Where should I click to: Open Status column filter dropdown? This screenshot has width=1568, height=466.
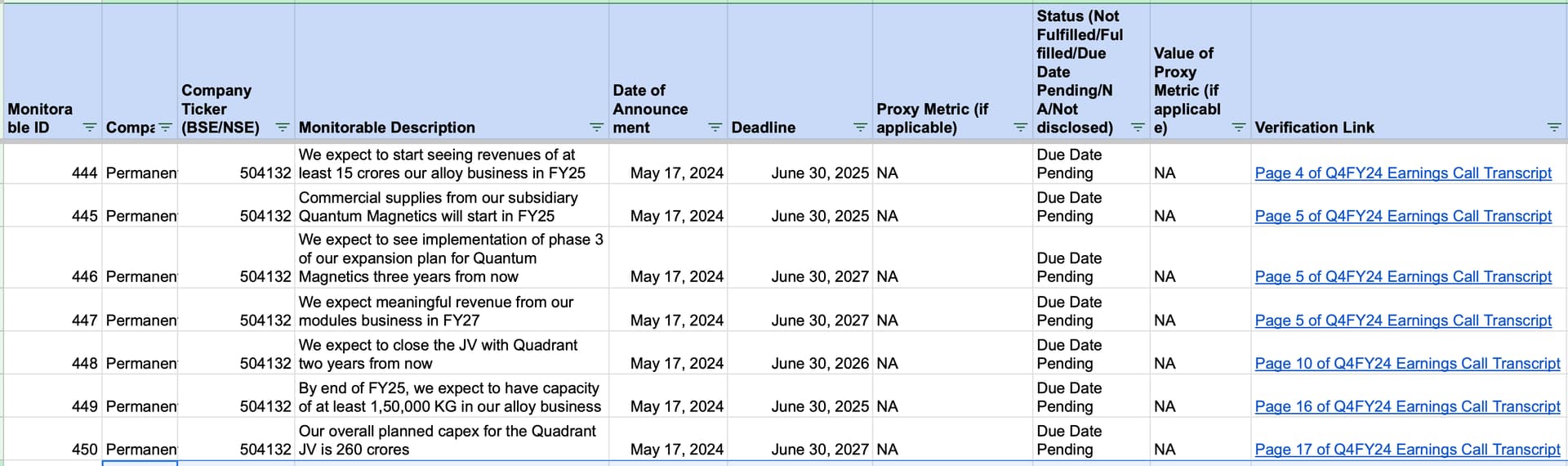[x=1138, y=128]
